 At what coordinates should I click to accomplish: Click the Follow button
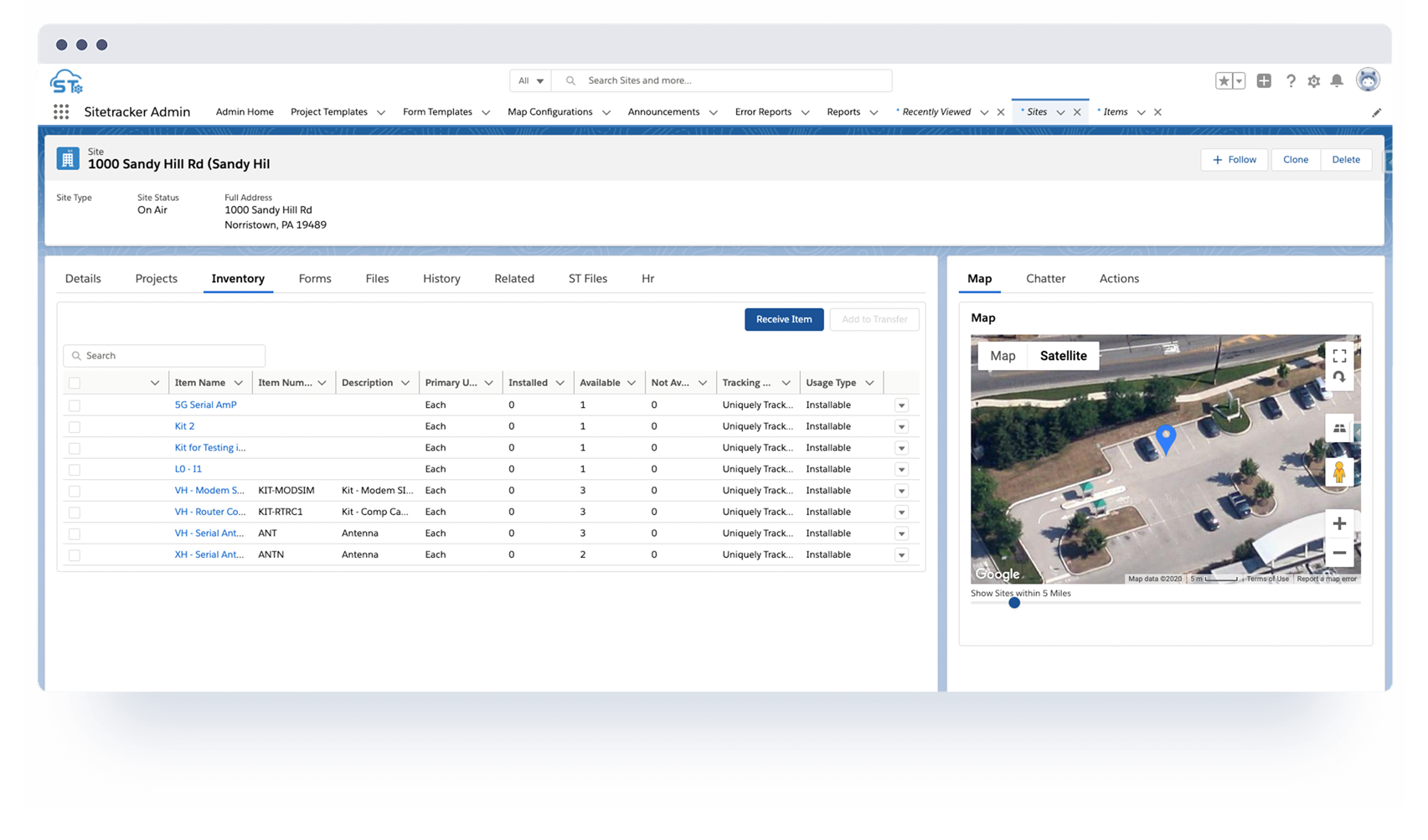coord(1235,160)
